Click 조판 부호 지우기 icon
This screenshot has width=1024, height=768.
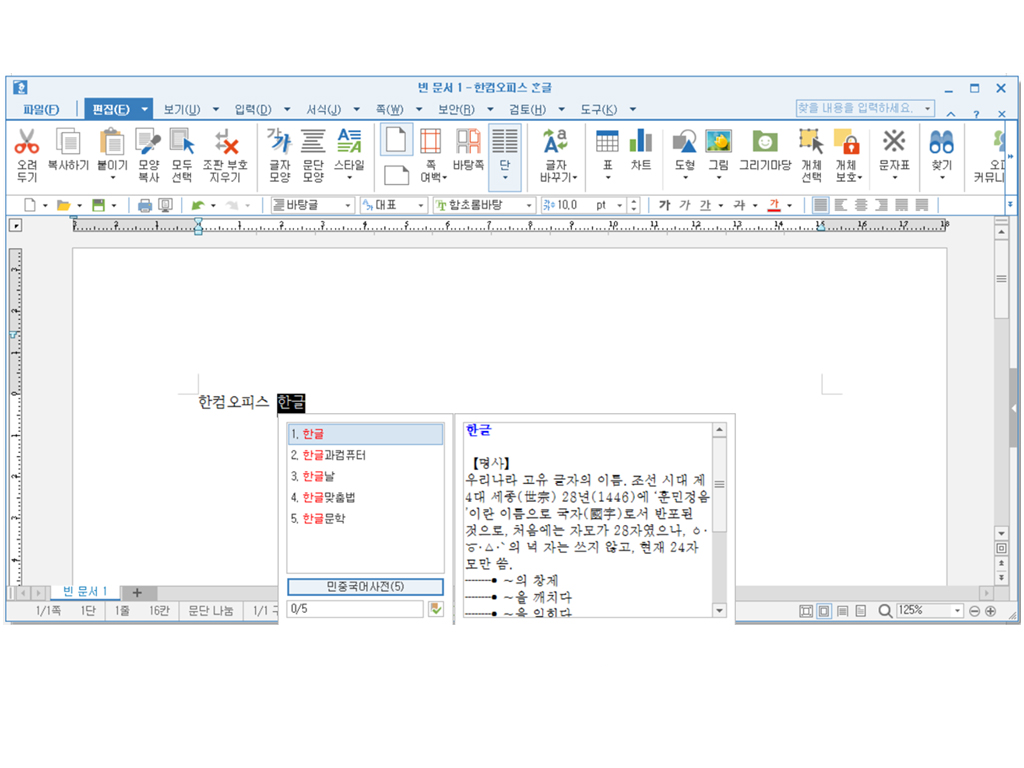(225, 141)
